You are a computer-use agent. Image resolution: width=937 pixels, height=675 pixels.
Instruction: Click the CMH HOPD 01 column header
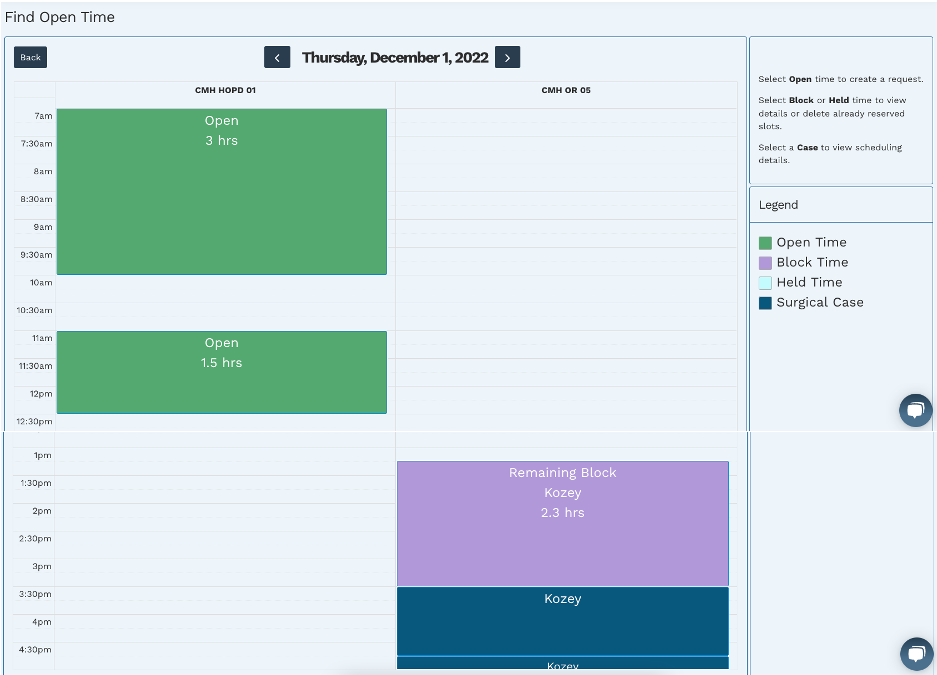click(x=225, y=90)
